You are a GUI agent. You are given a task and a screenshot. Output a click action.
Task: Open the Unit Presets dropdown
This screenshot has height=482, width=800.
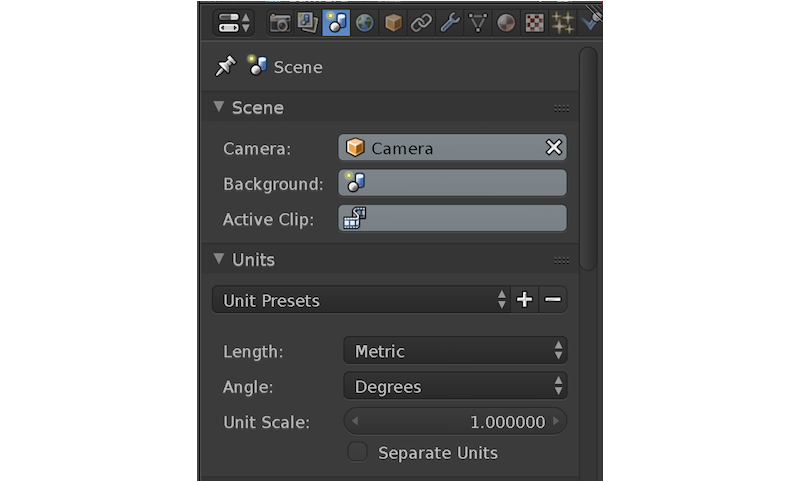(x=360, y=300)
